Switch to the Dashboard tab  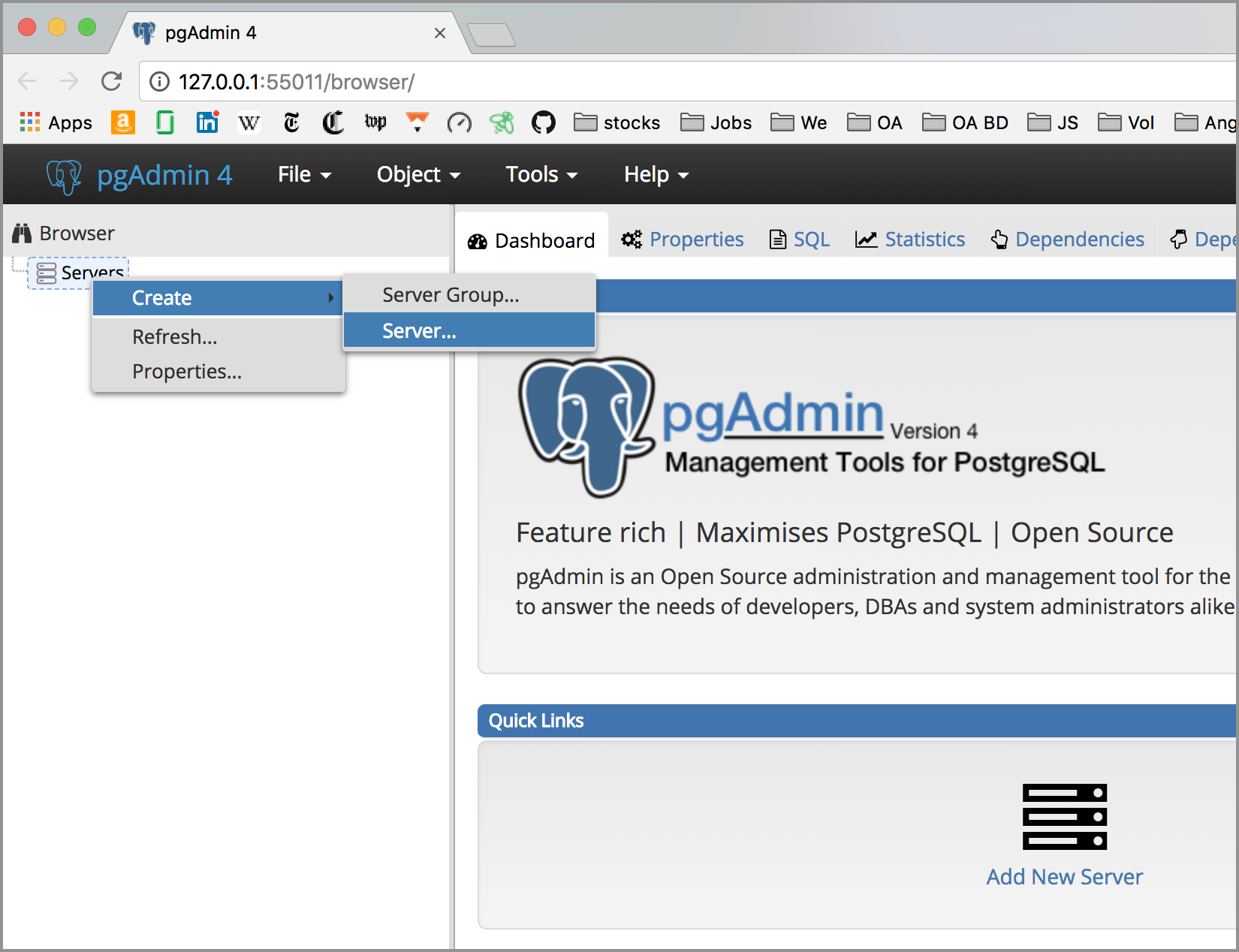(x=532, y=240)
